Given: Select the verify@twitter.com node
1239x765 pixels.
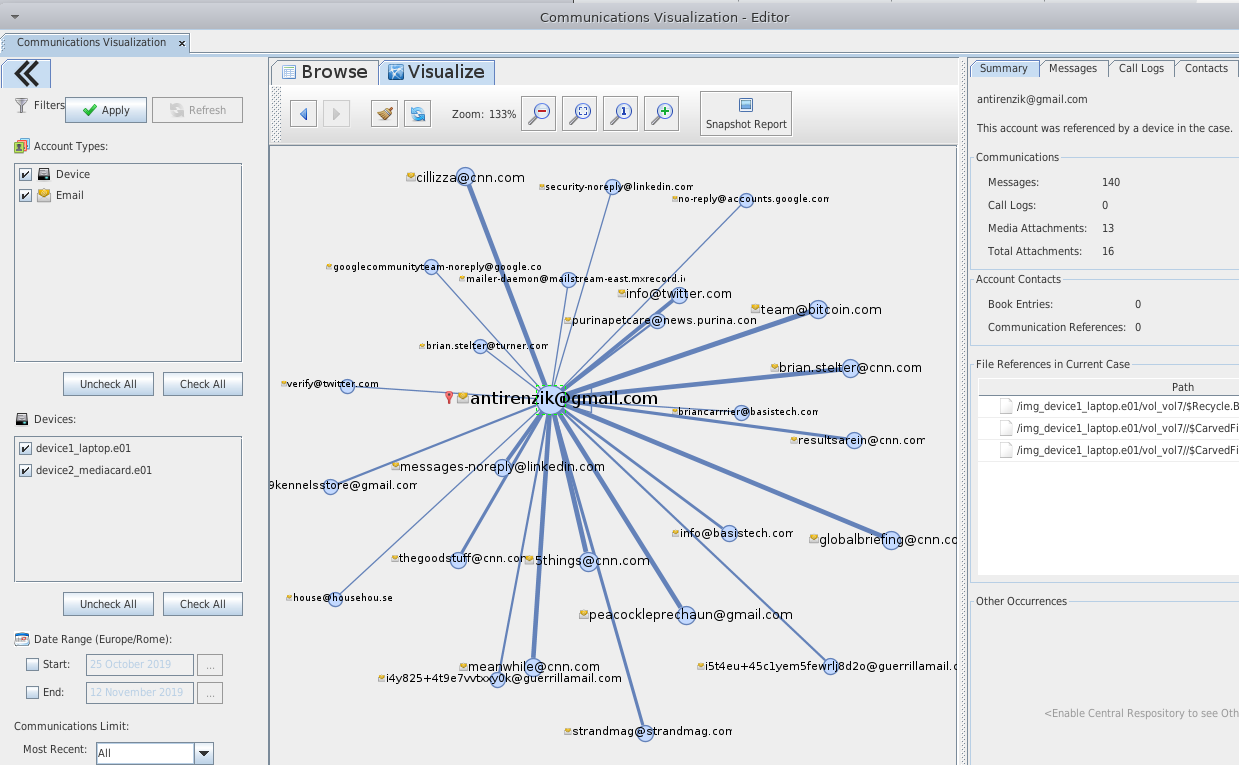Looking at the screenshot, I should 347,385.
